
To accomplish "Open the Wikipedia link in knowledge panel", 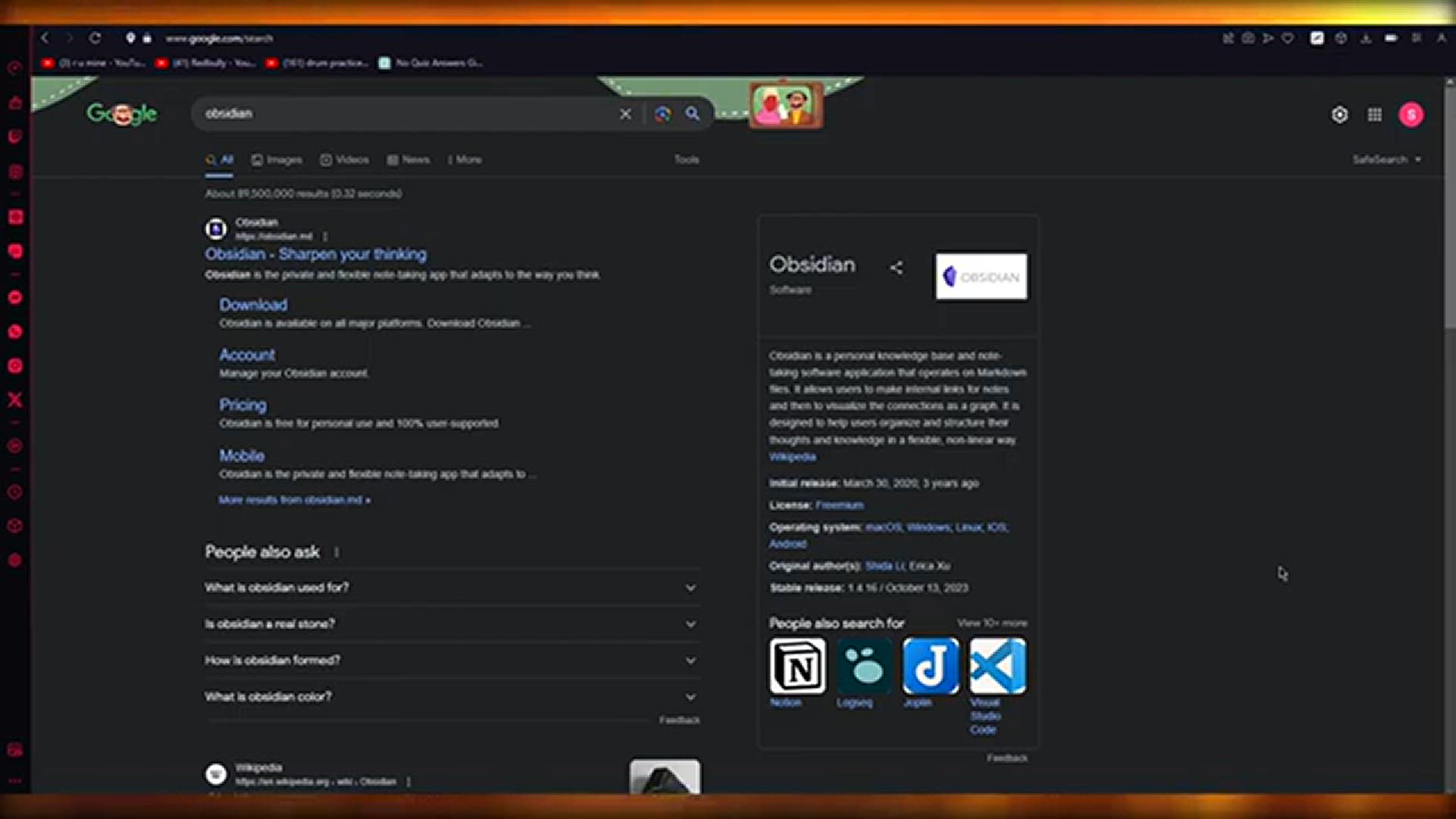I will [792, 457].
